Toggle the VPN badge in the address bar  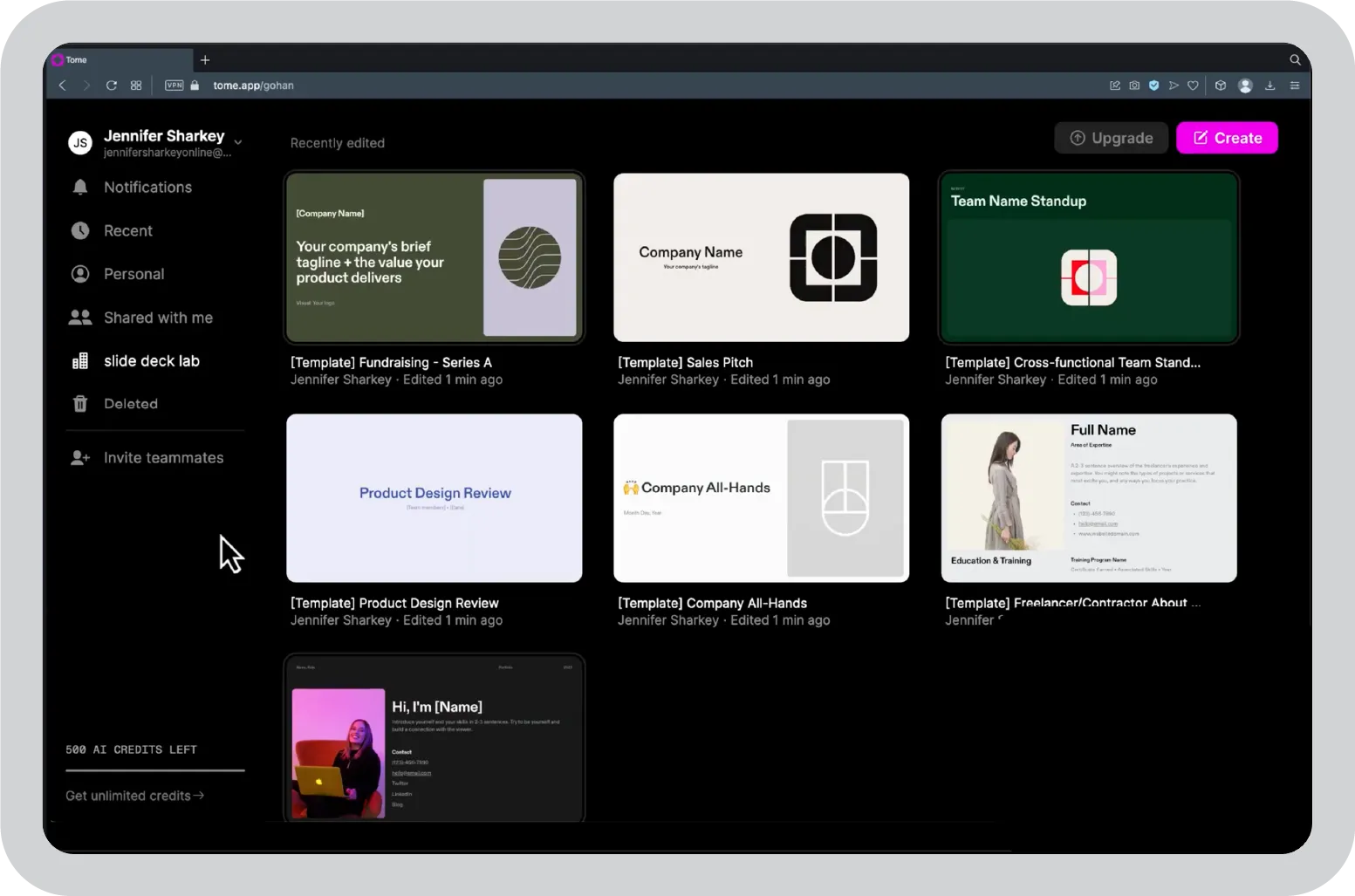174,85
